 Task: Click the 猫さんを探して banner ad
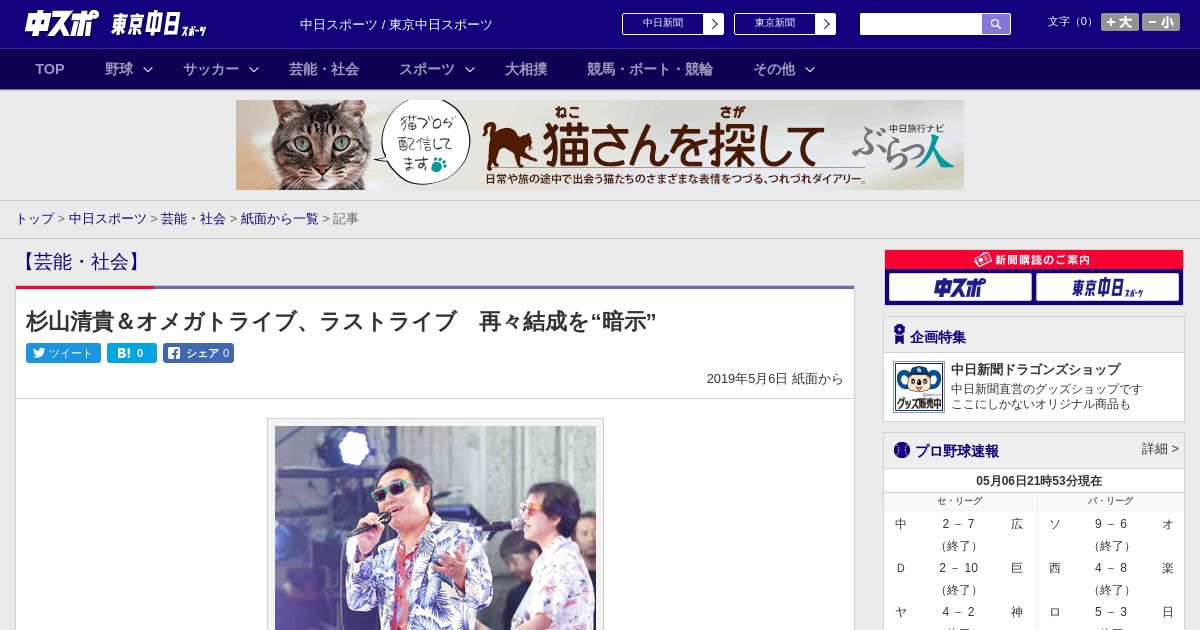[600, 145]
